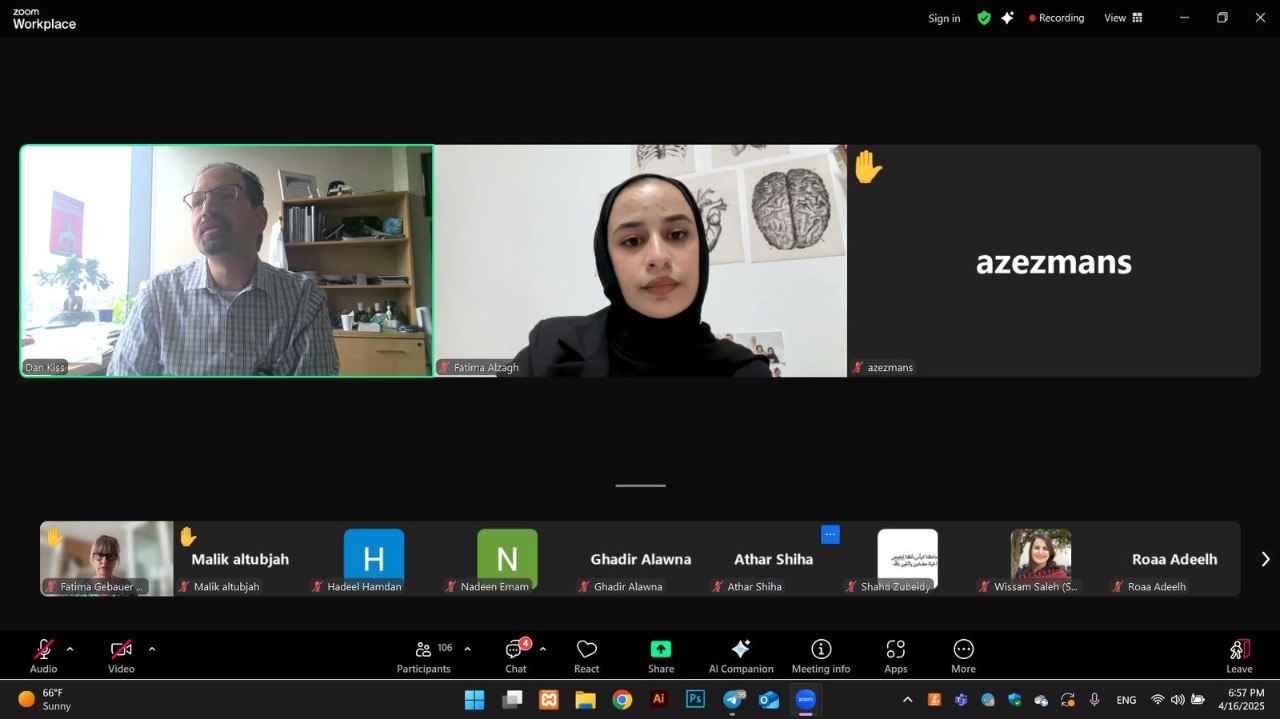This screenshot has width=1280, height=719.
Task: Open the Chat panel
Action: tap(515, 655)
